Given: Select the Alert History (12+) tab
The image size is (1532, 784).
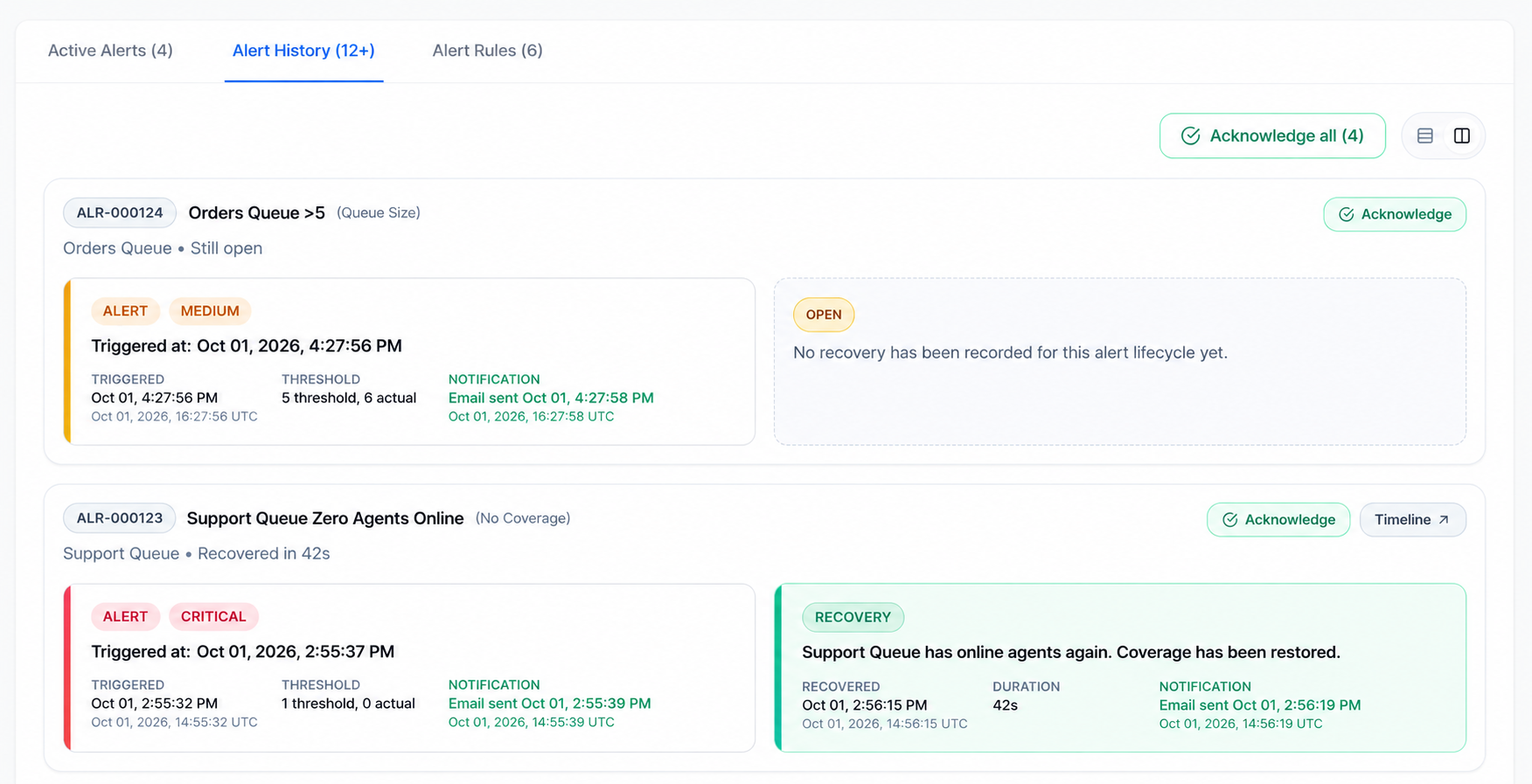Looking at the screenshot, I should click(303, 51).
